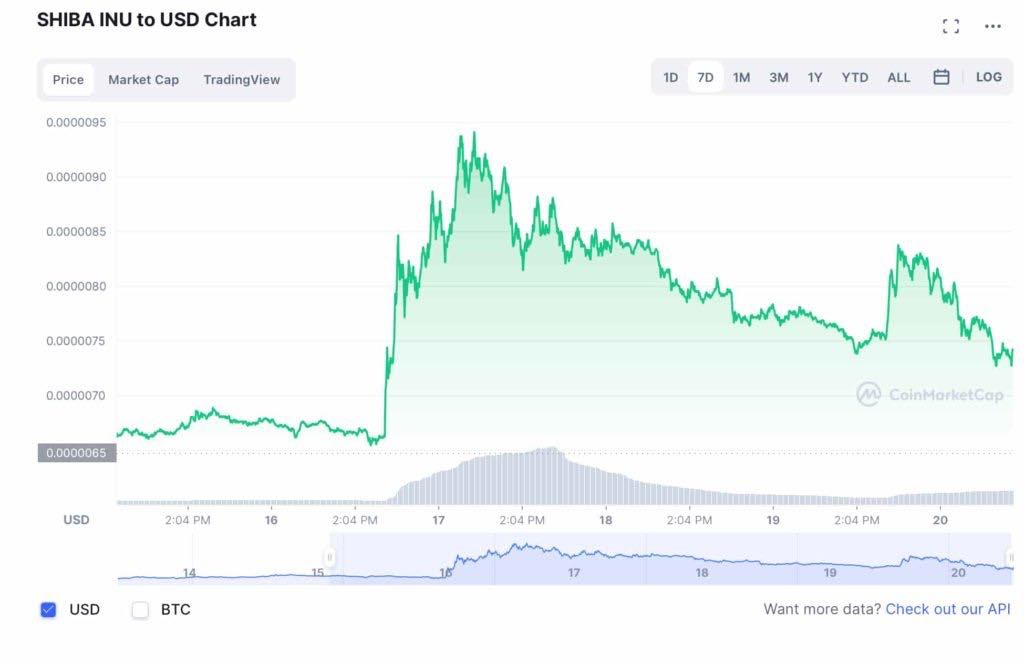This screenshot has height=663, width=1024.
Task: Select the YTD time range
Action: (854, 77)
